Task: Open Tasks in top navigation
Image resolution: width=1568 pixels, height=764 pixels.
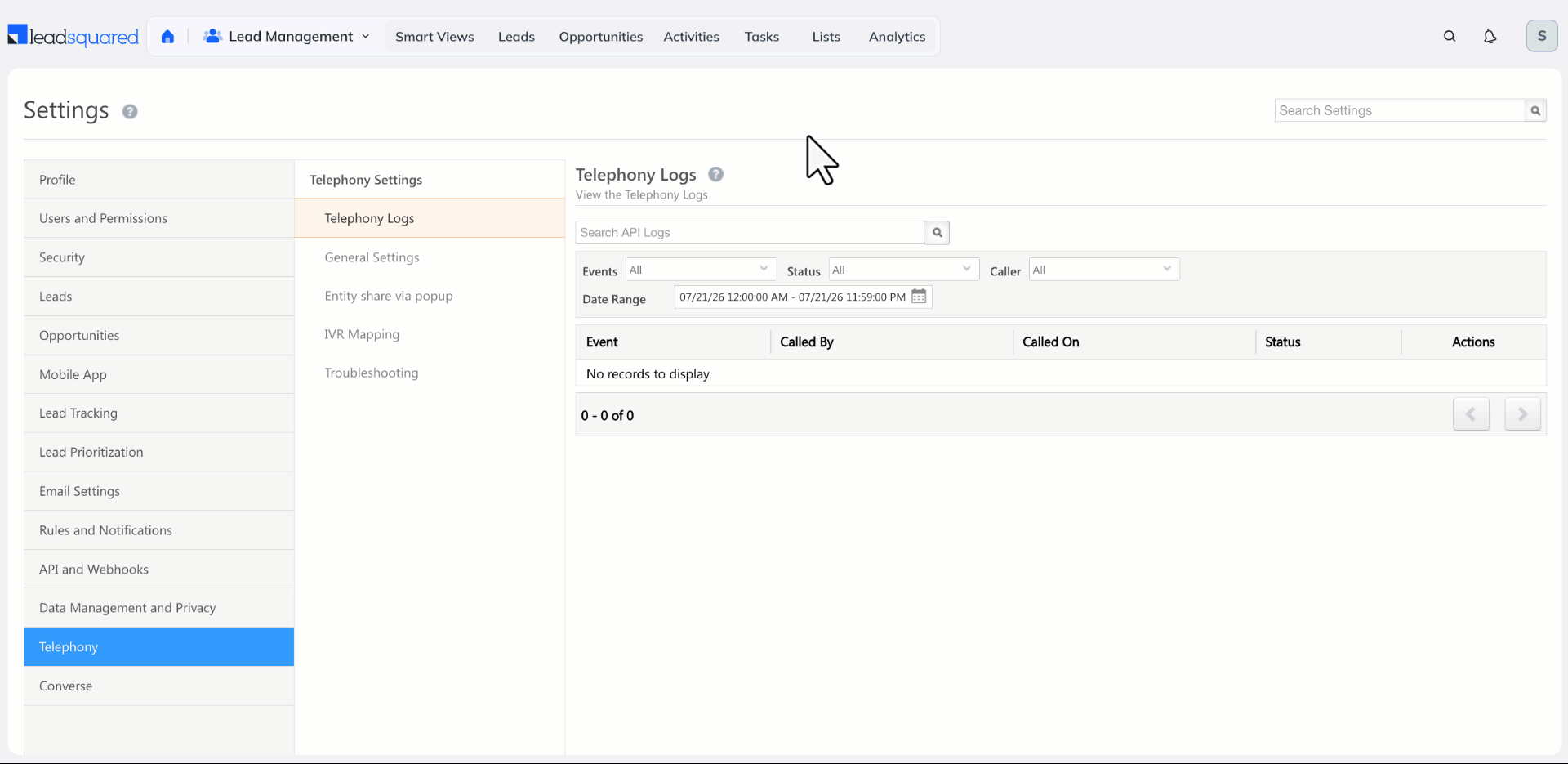Action: click(762, 37)
